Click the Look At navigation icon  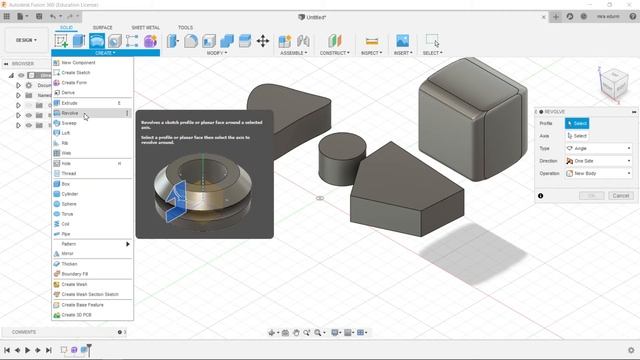pos(285,333)
